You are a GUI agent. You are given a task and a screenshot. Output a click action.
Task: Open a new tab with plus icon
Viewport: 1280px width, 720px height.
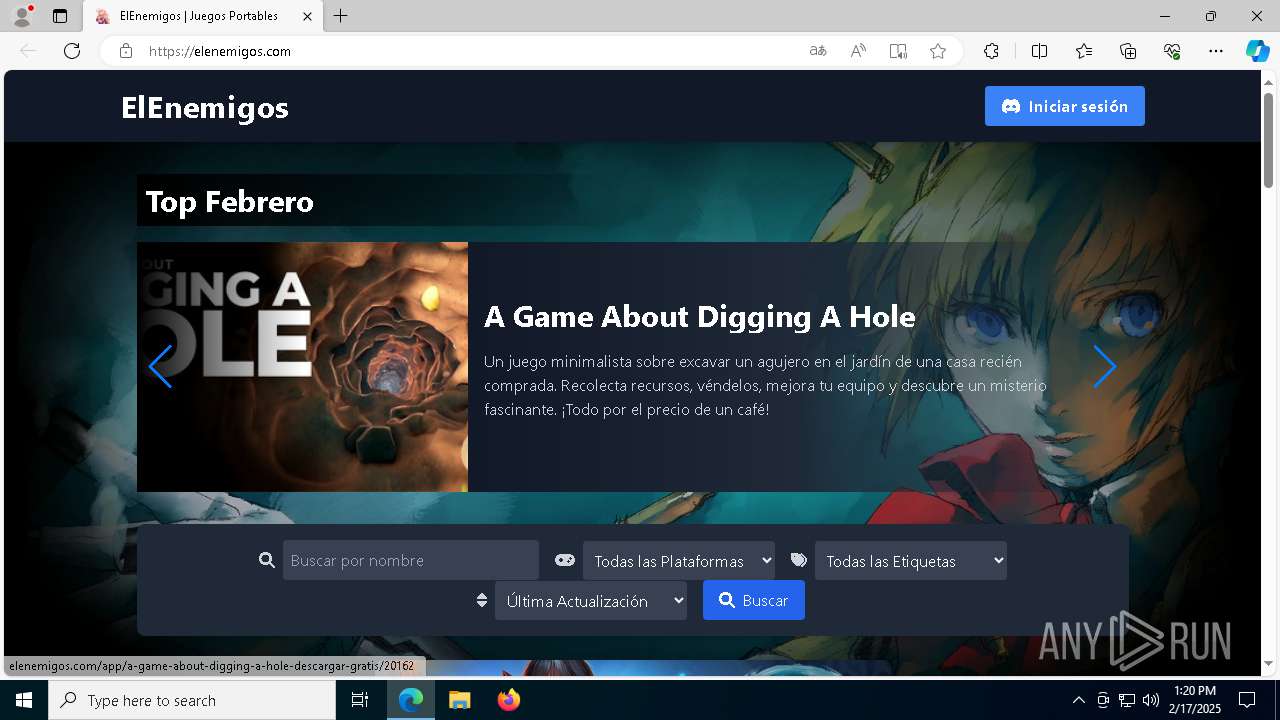click(x=341, y=16)
